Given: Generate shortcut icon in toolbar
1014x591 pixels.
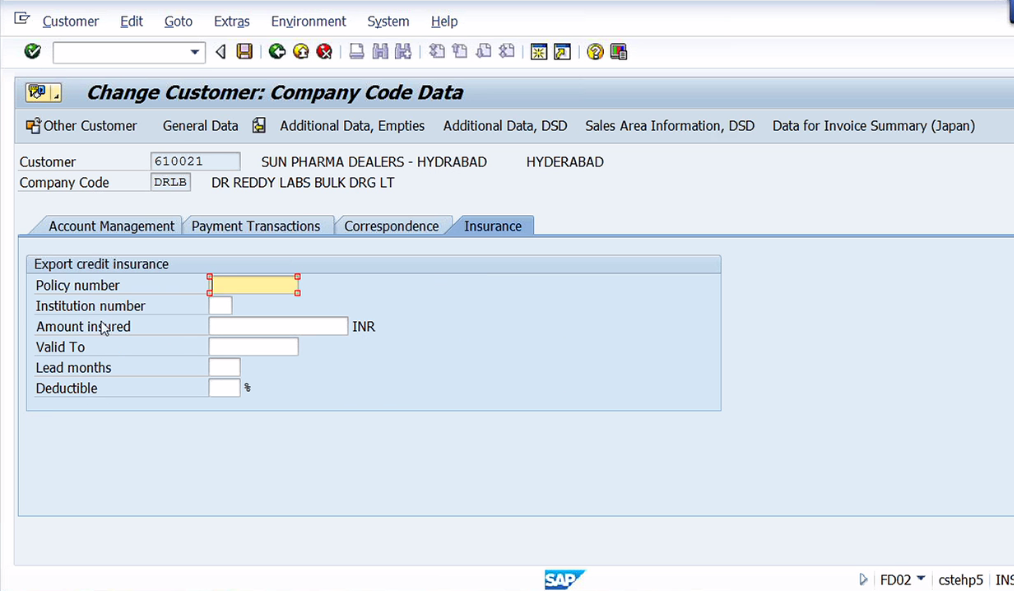Looking at the screenshot, I should [x=563, y=52].
